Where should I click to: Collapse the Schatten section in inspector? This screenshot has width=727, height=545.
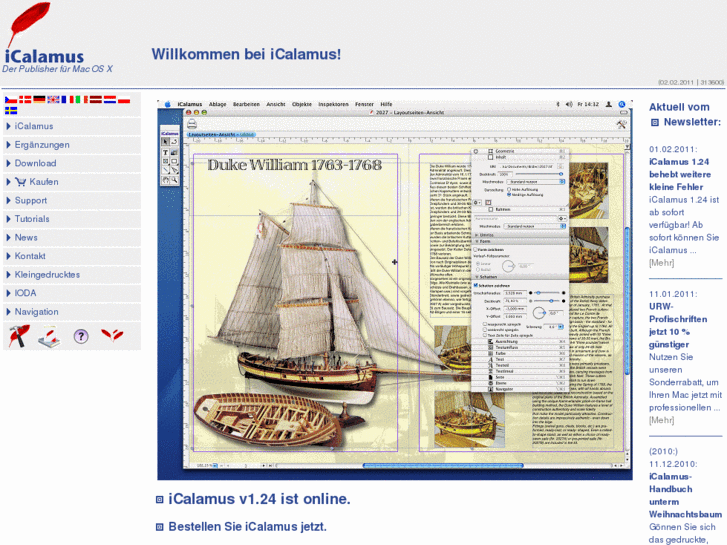(x=476, y=277)
